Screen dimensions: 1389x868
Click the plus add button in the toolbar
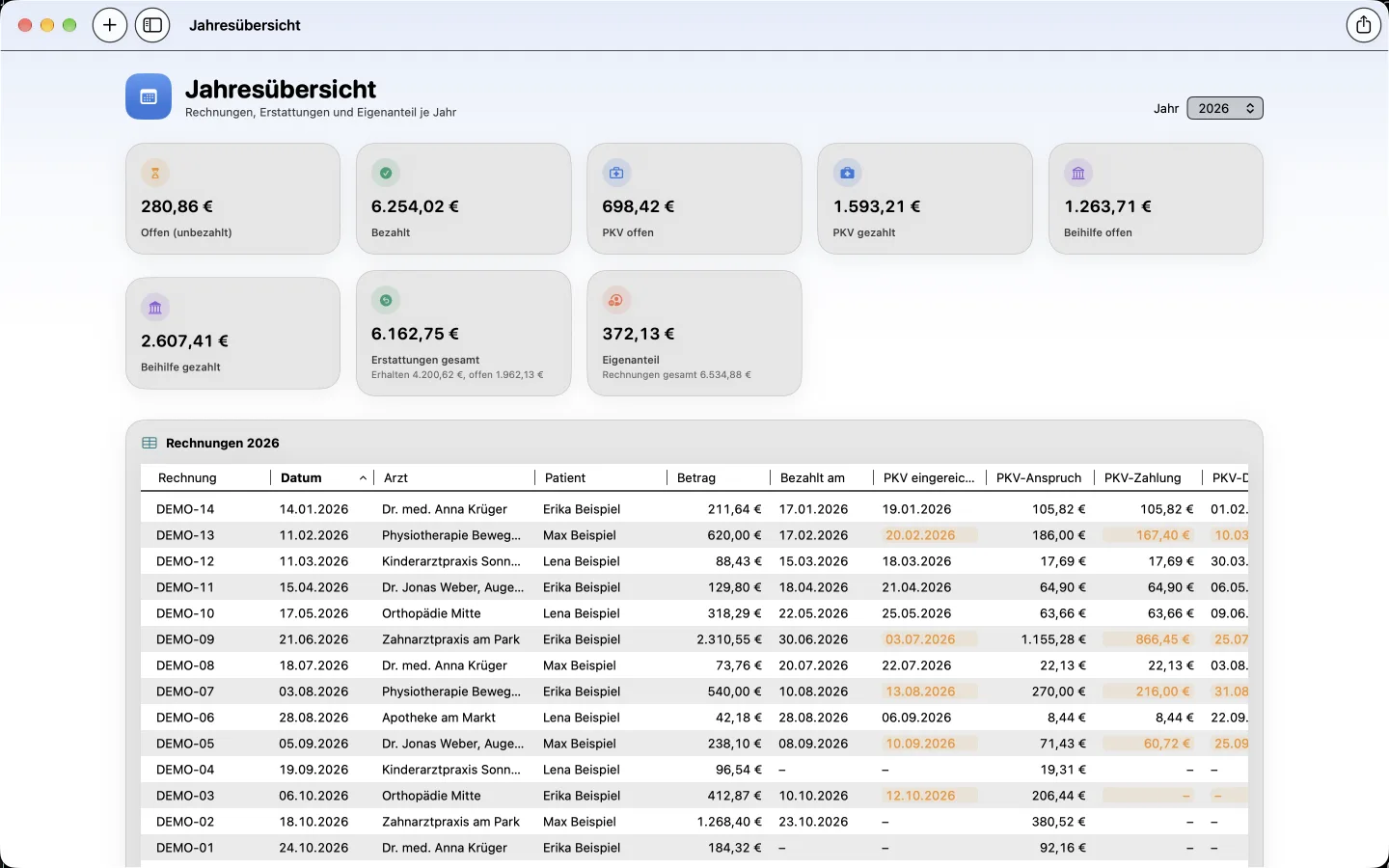pyautogui.click(x=110, y=25)
